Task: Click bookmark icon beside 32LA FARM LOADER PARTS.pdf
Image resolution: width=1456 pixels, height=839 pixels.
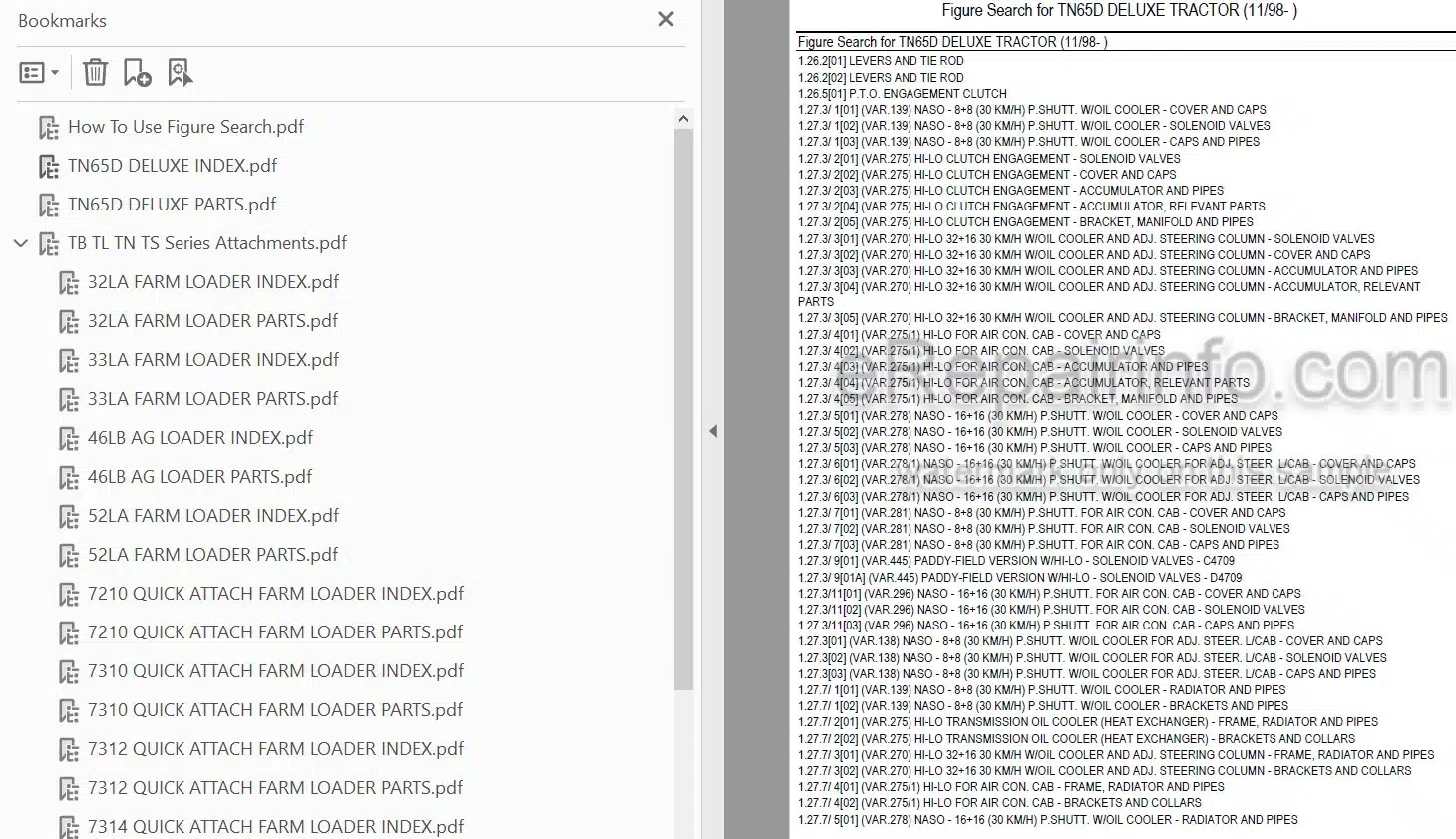Action: 69,322
